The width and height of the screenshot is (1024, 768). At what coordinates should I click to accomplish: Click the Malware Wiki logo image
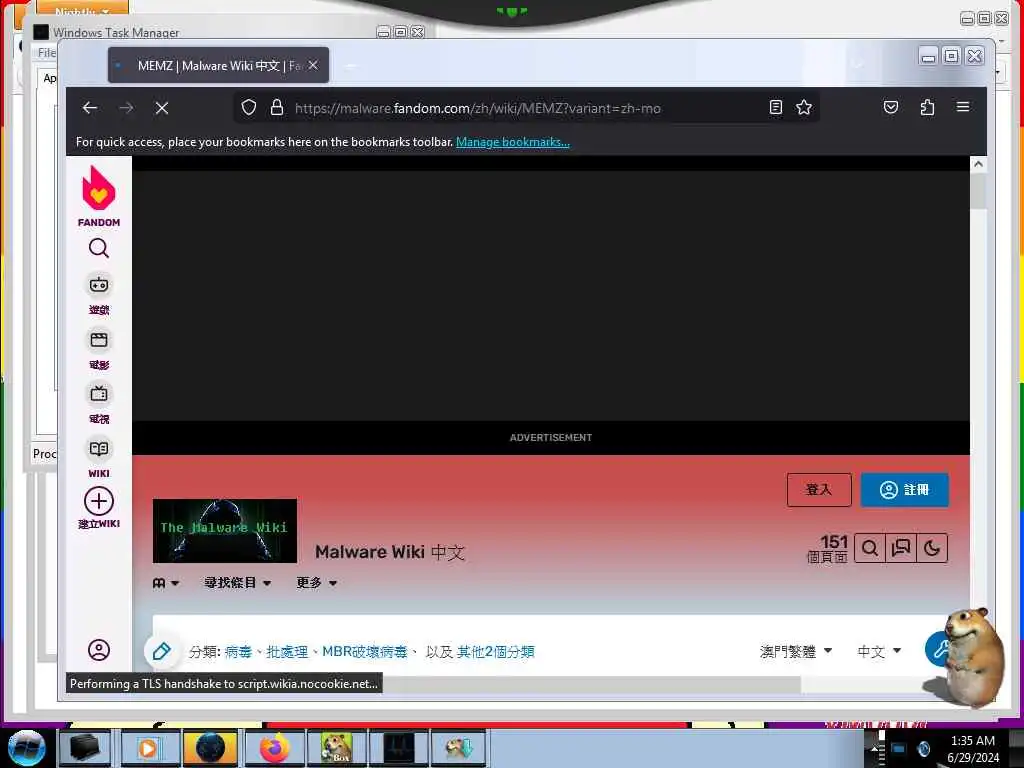(225, 530)
